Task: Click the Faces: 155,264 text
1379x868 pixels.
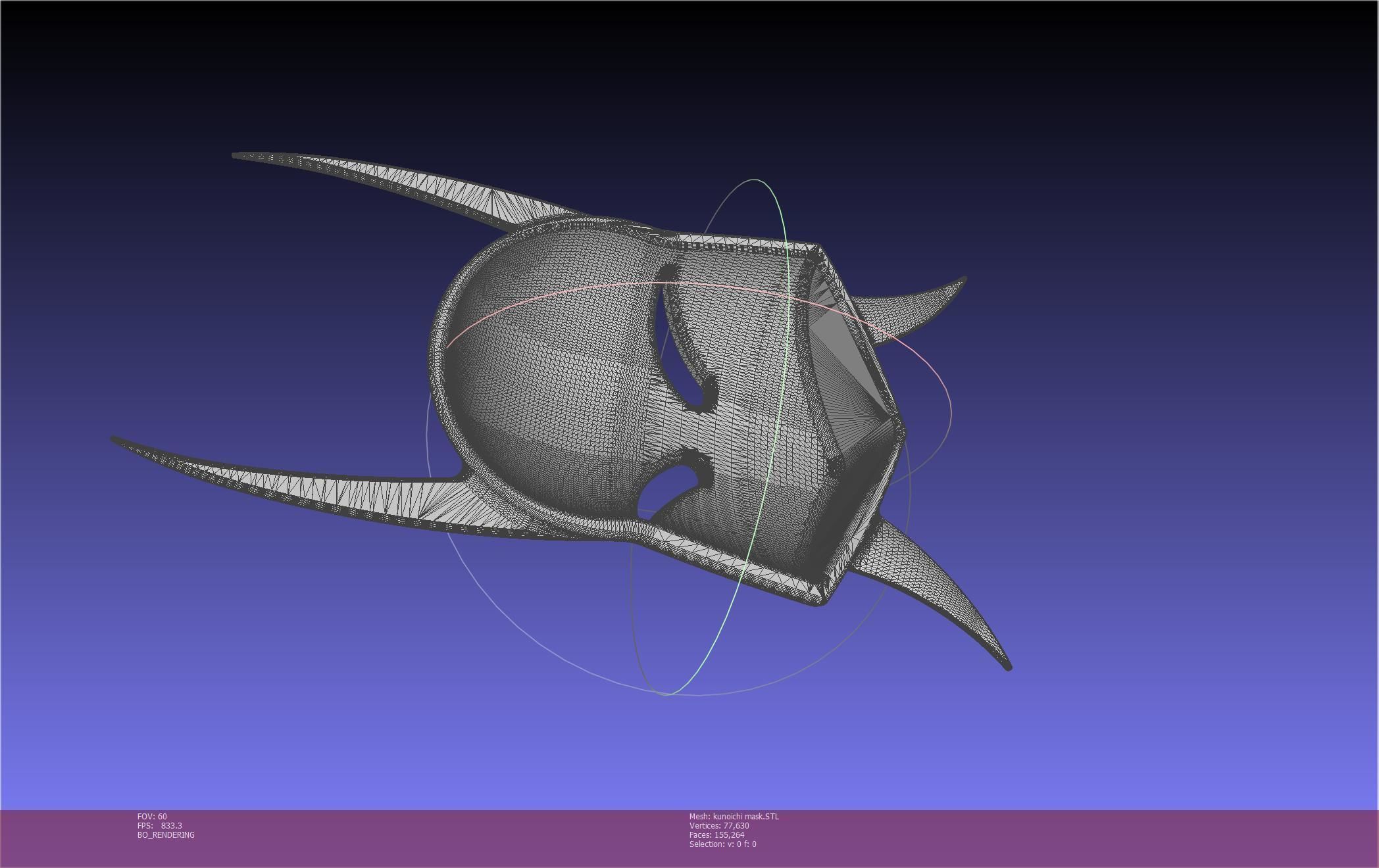Action: point(716,834)
